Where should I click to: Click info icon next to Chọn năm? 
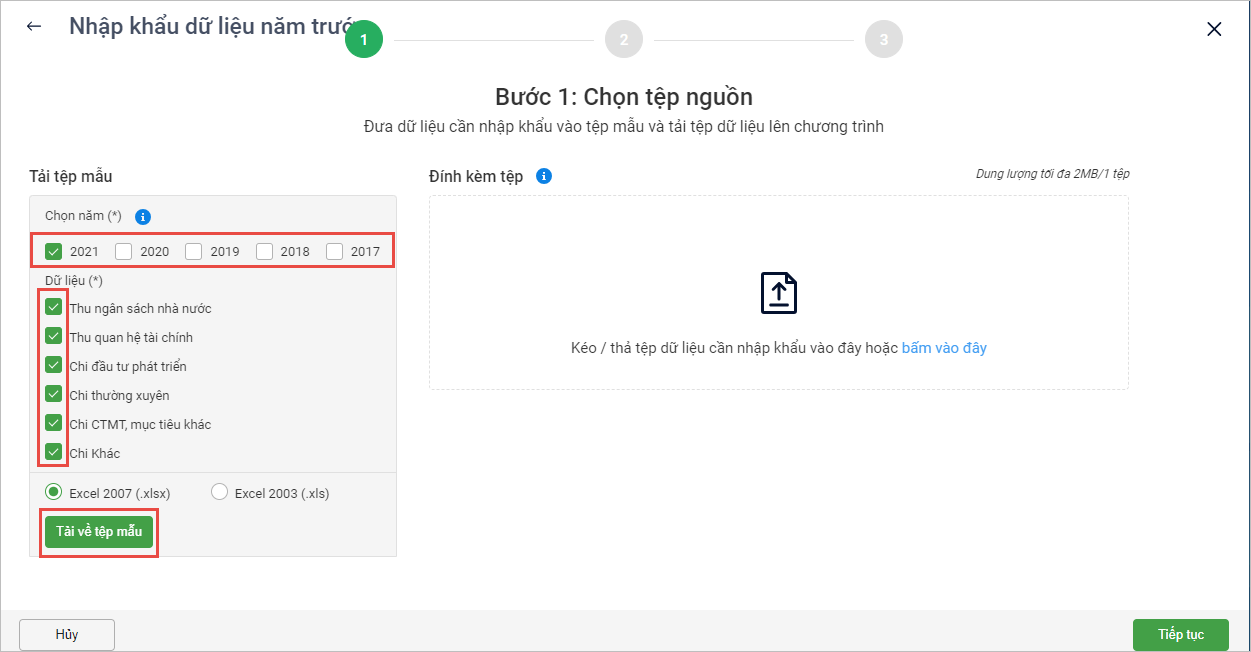coord(142,216)
